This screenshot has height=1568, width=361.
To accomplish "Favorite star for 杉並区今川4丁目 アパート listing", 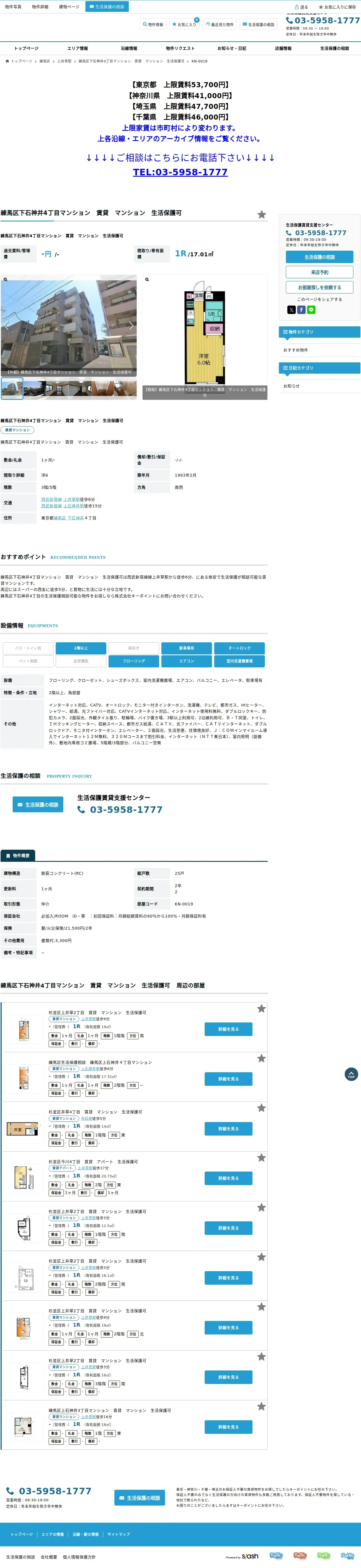I will click(261, 1158).
